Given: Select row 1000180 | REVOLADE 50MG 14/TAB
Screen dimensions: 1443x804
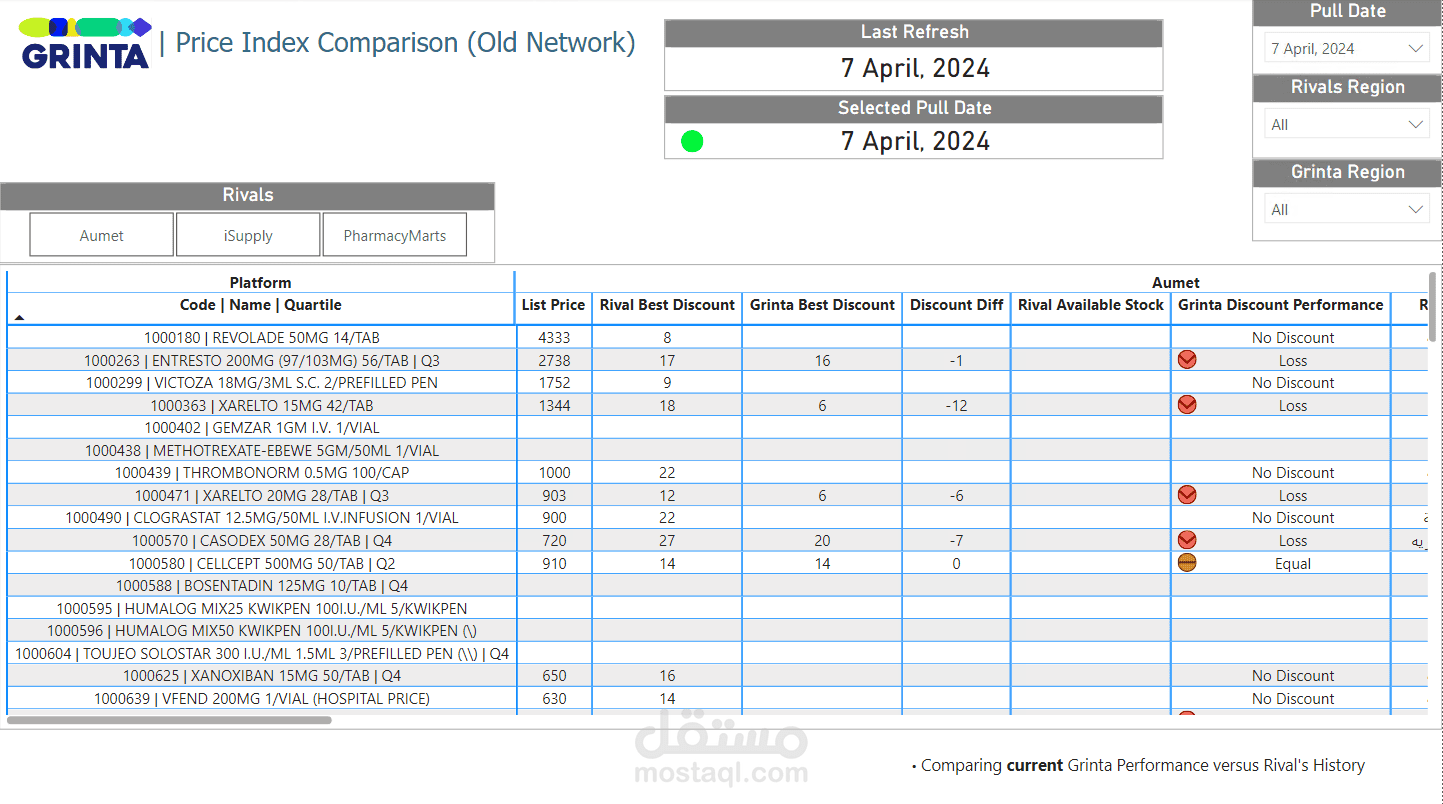Looking at the screenshot, I should pos(262,338).
